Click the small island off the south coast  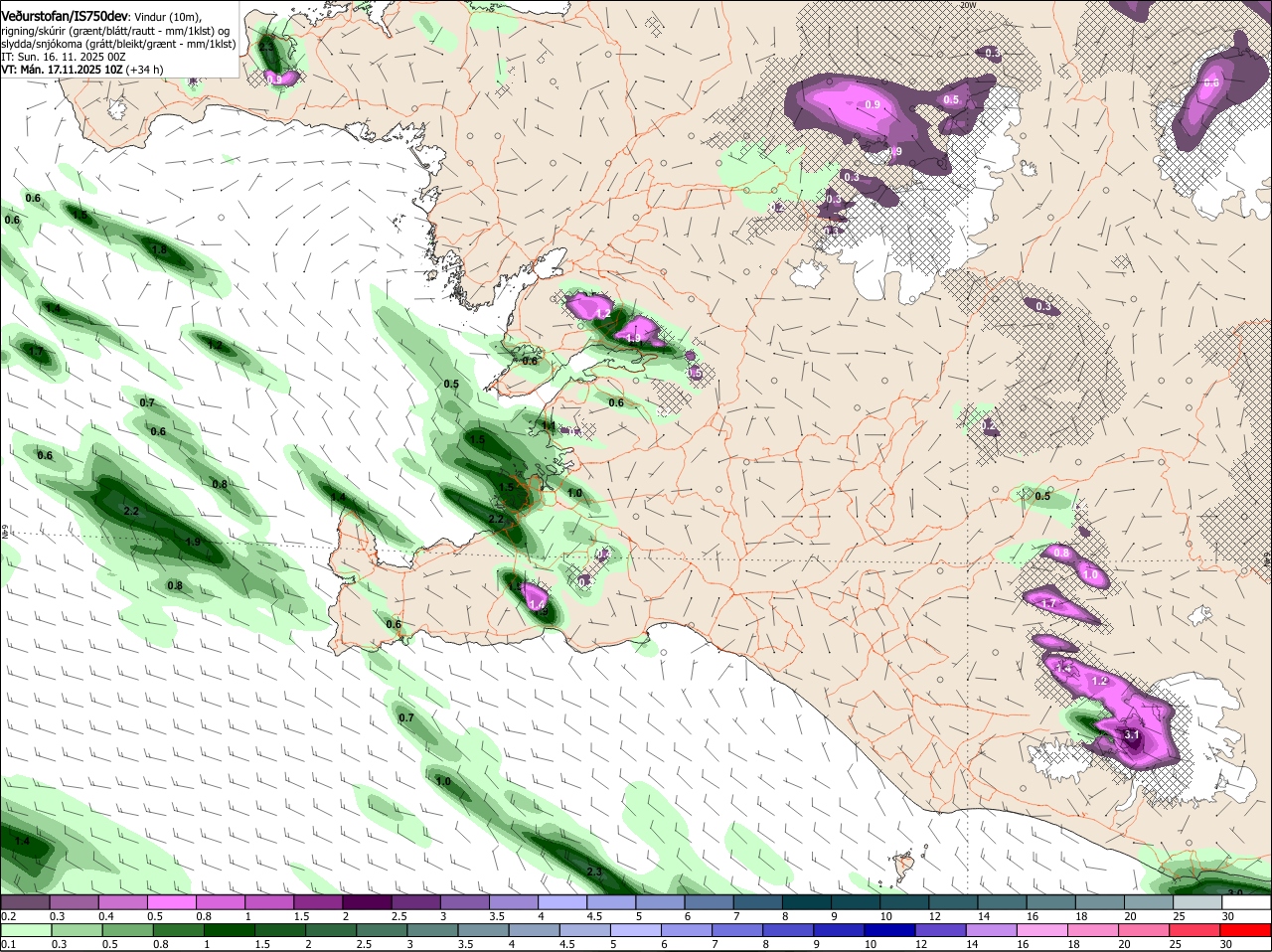902,868
